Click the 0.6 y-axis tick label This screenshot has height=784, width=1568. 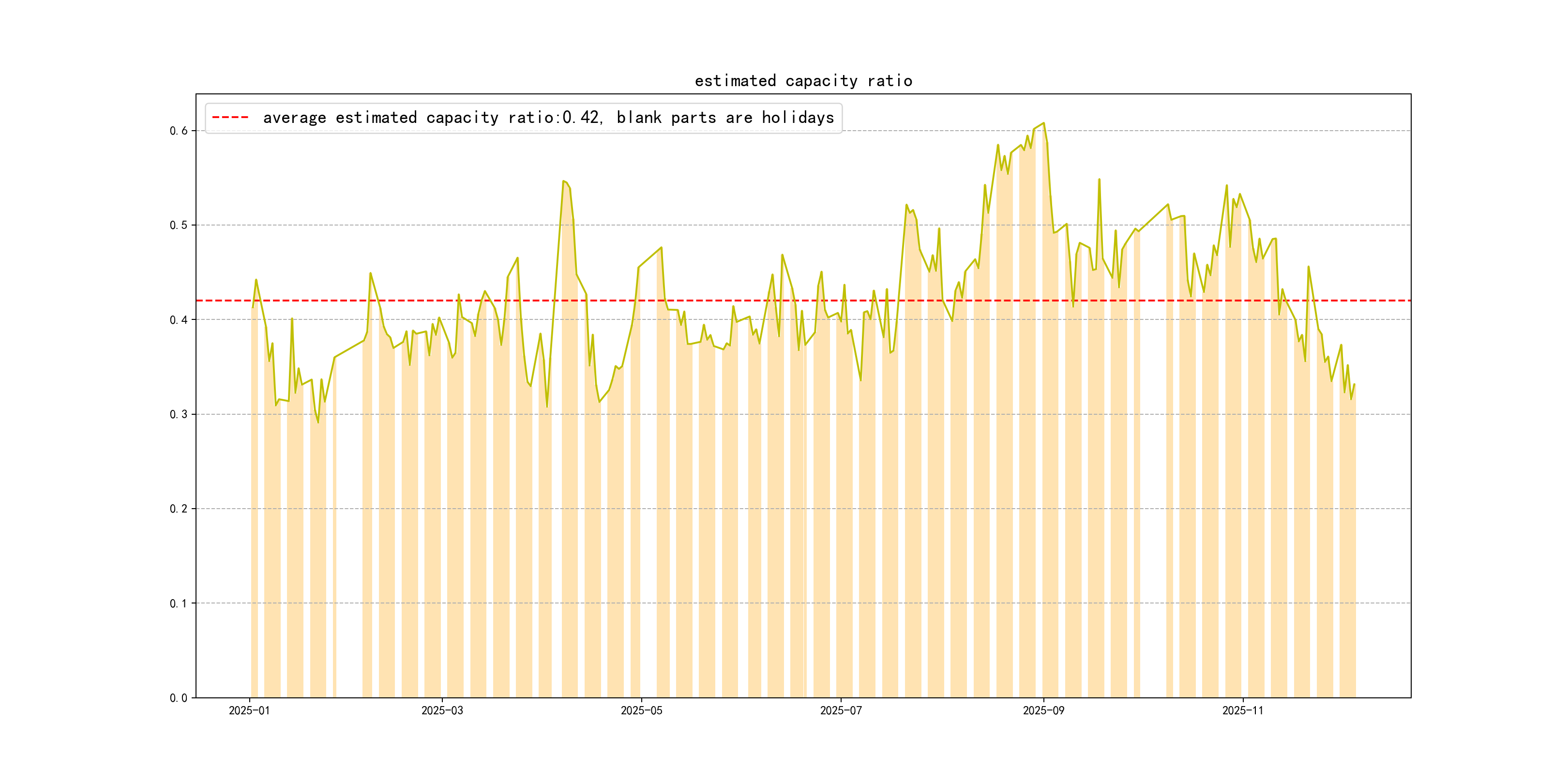pyautogui.click(x=179, y=131)
